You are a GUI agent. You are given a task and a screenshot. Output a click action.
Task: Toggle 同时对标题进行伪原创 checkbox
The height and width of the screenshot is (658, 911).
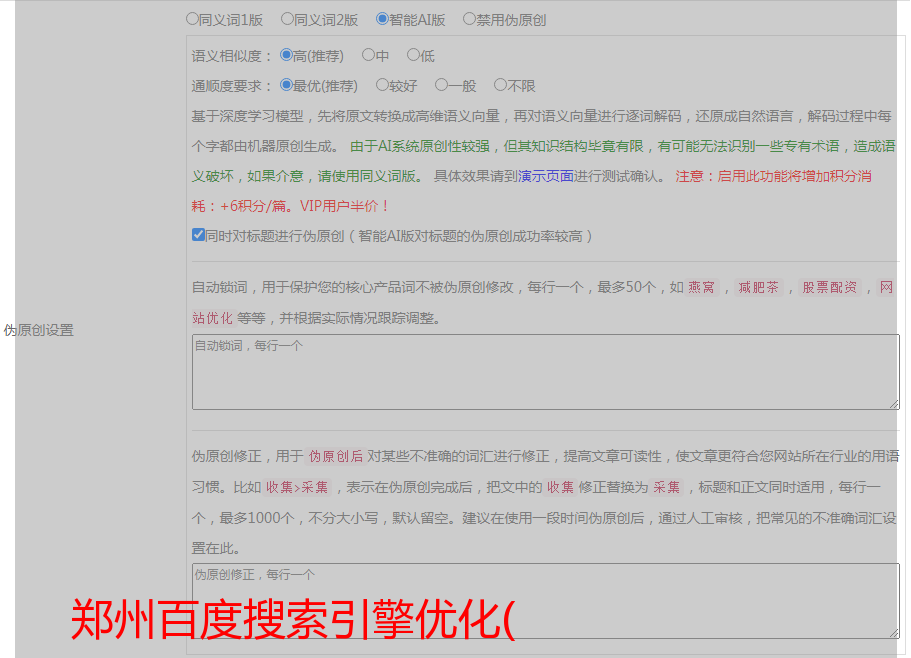tap(198, 235)
